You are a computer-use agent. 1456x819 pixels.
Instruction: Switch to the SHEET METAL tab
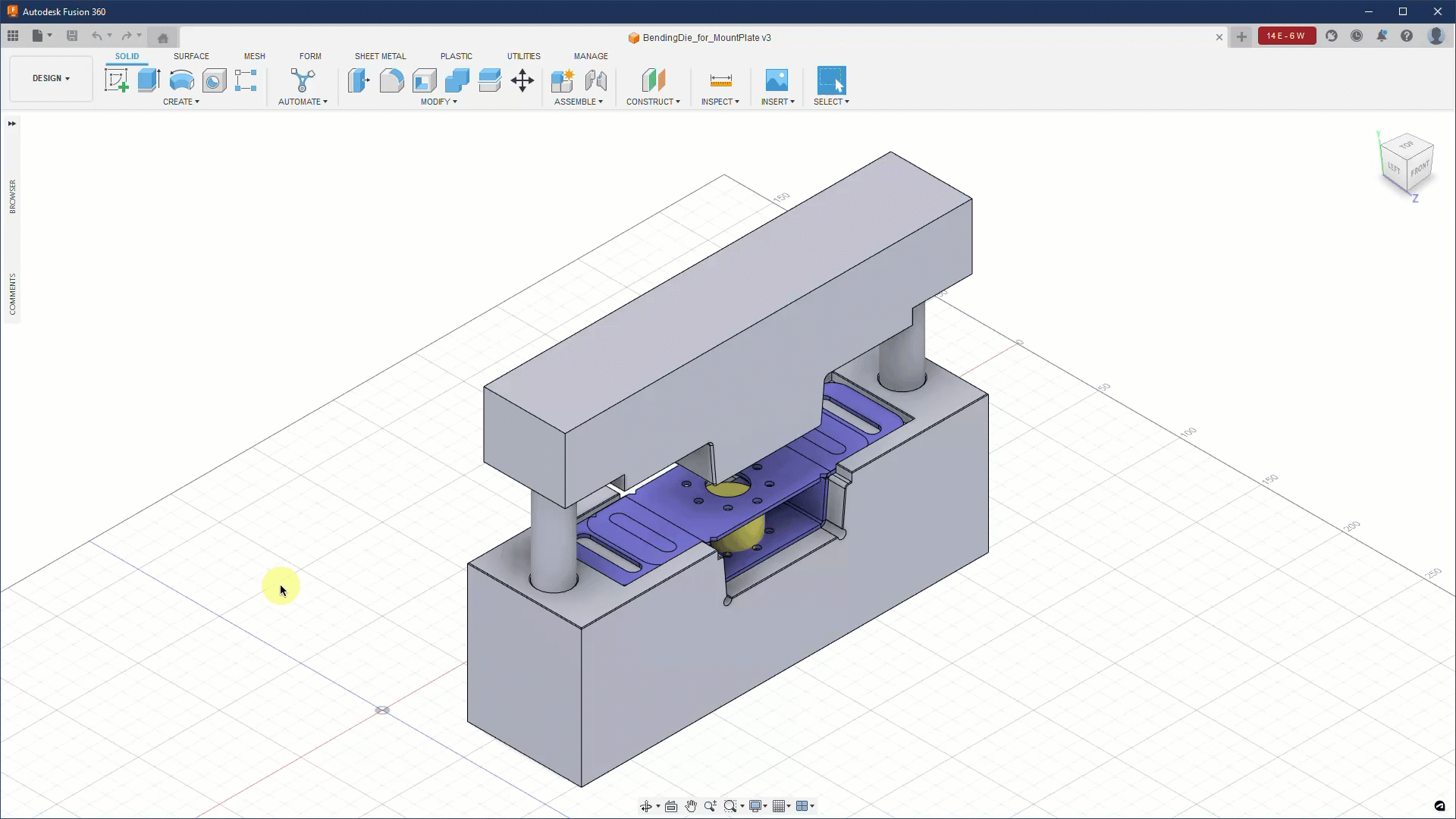click(381, 55)
